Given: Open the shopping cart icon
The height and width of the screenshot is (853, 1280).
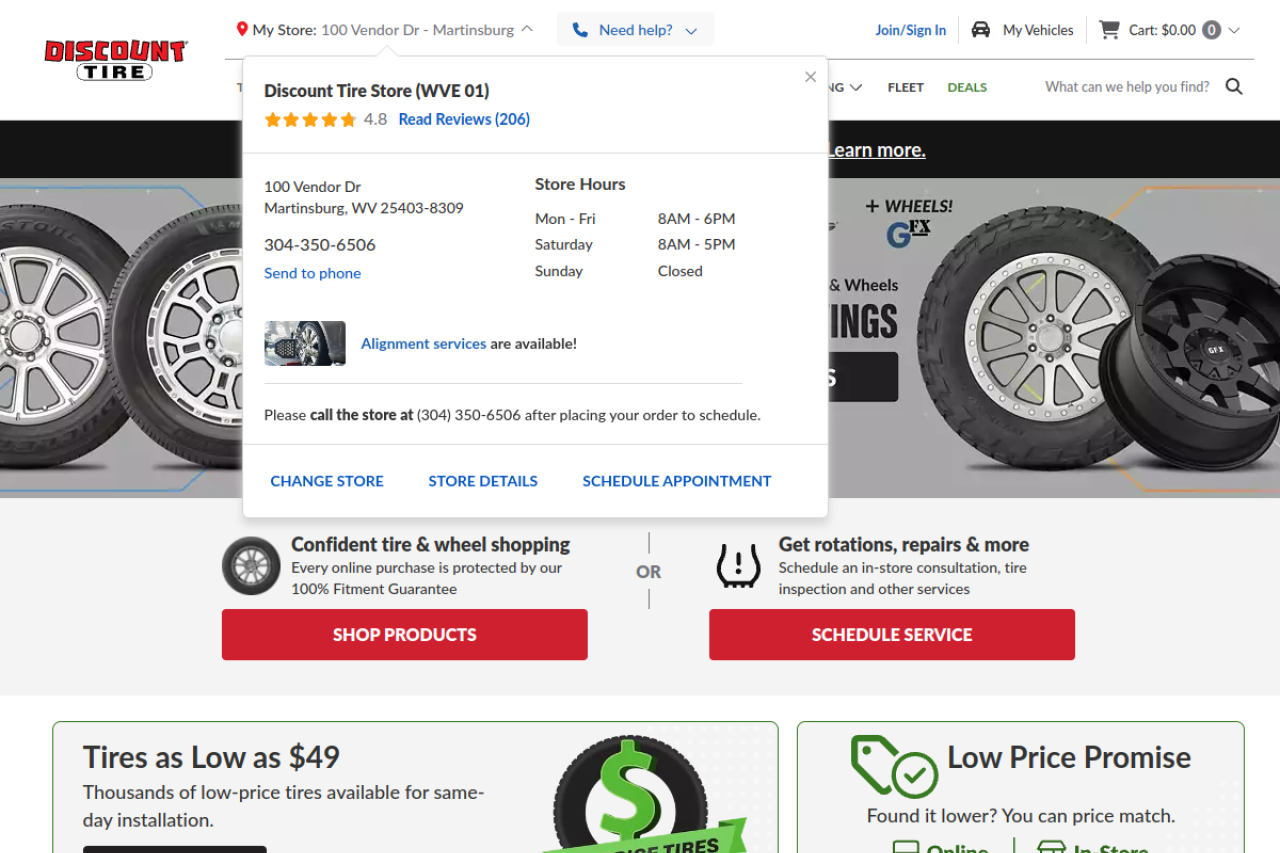Looking at the screenshot, I should (1108, 30).
